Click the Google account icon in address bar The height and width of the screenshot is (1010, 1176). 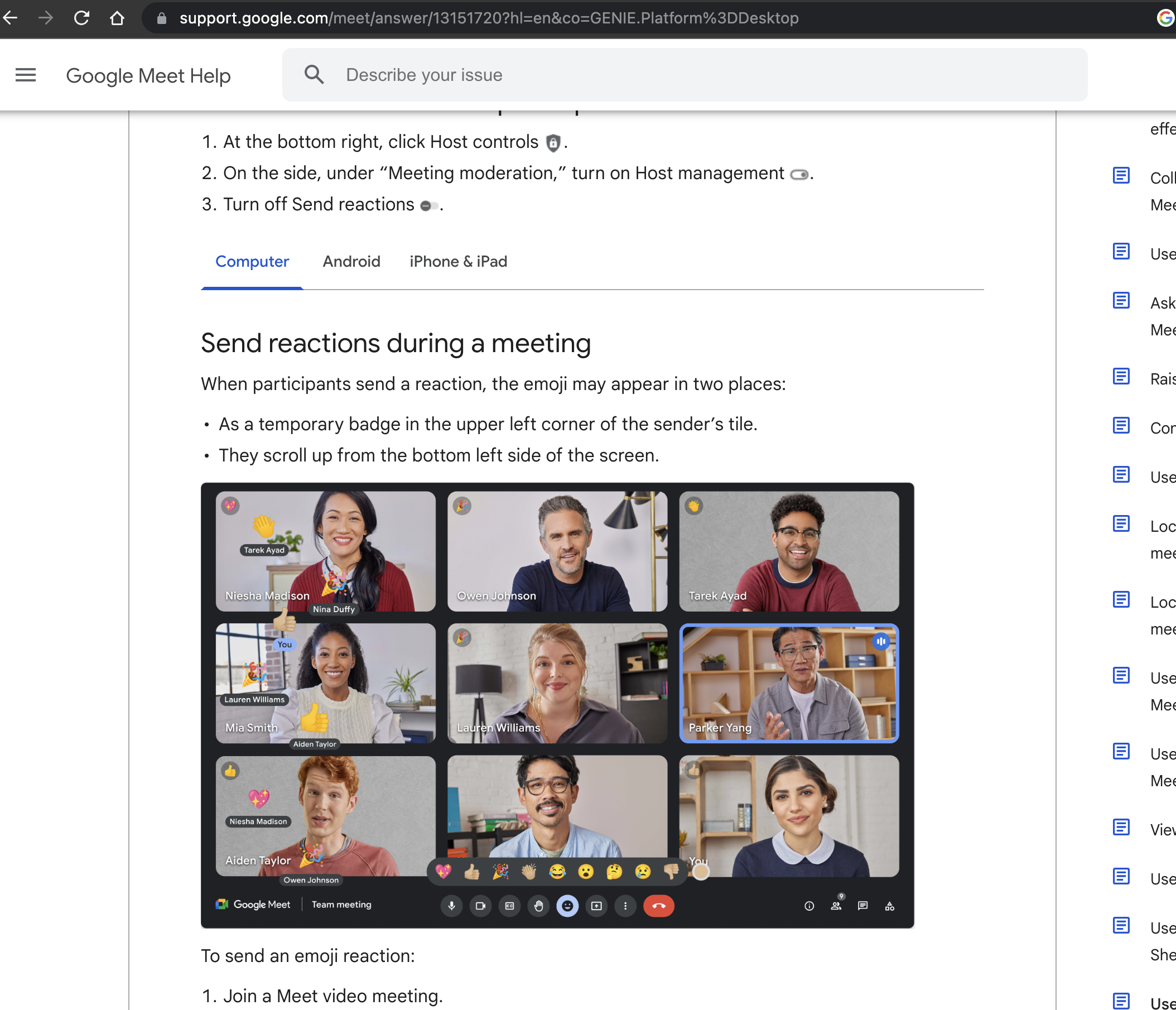[x=1165, y=18]
